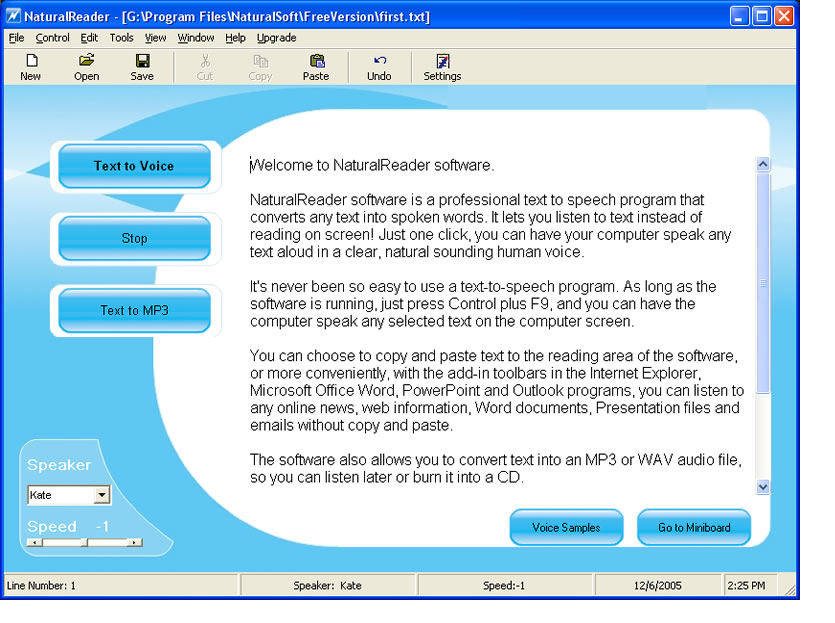Minimize the NaturalReader window
The height and width of the screenshot is (623, 835).
[738, 16]
